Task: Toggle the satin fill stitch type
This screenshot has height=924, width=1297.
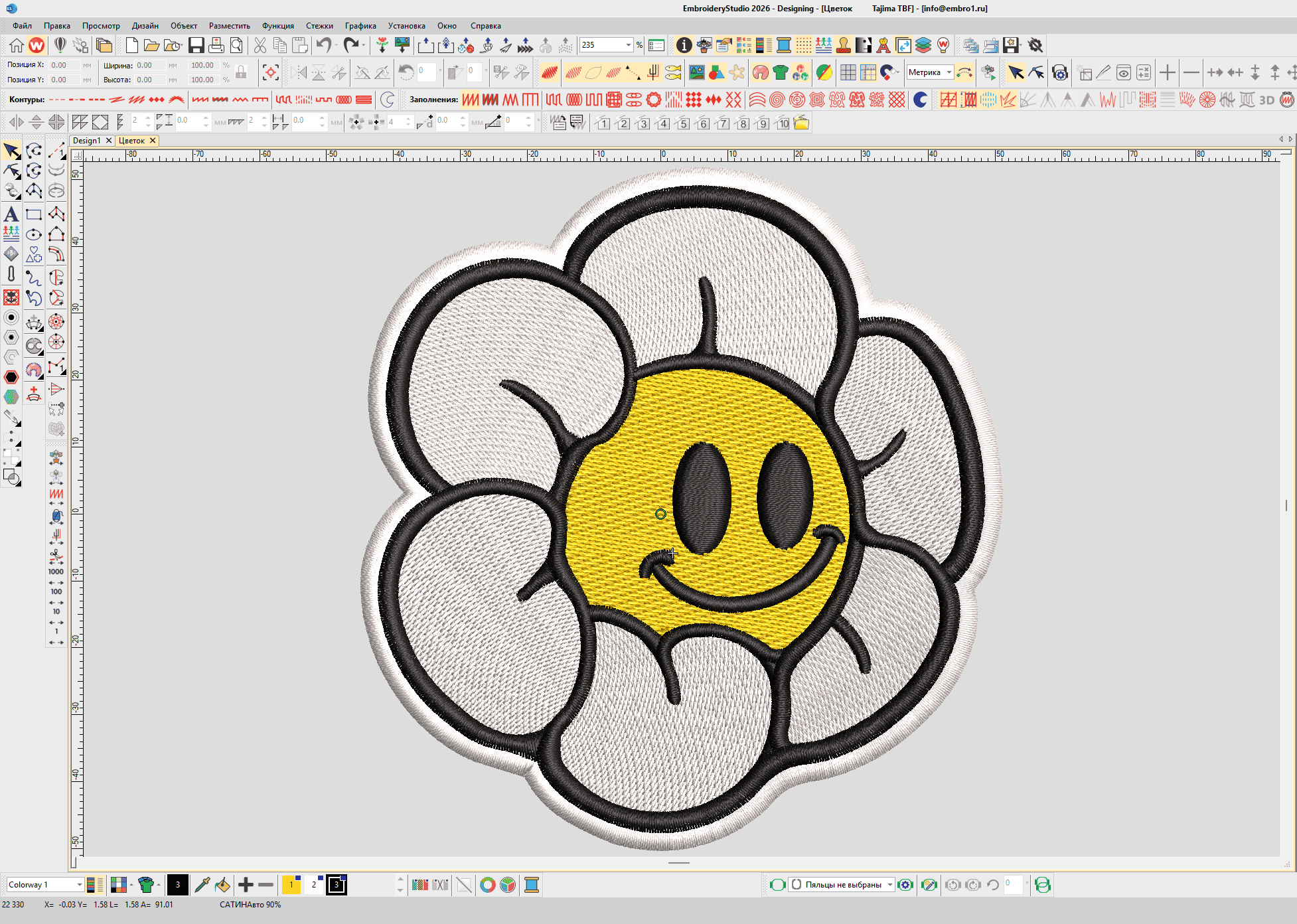Action: click(x=471, y=100)
